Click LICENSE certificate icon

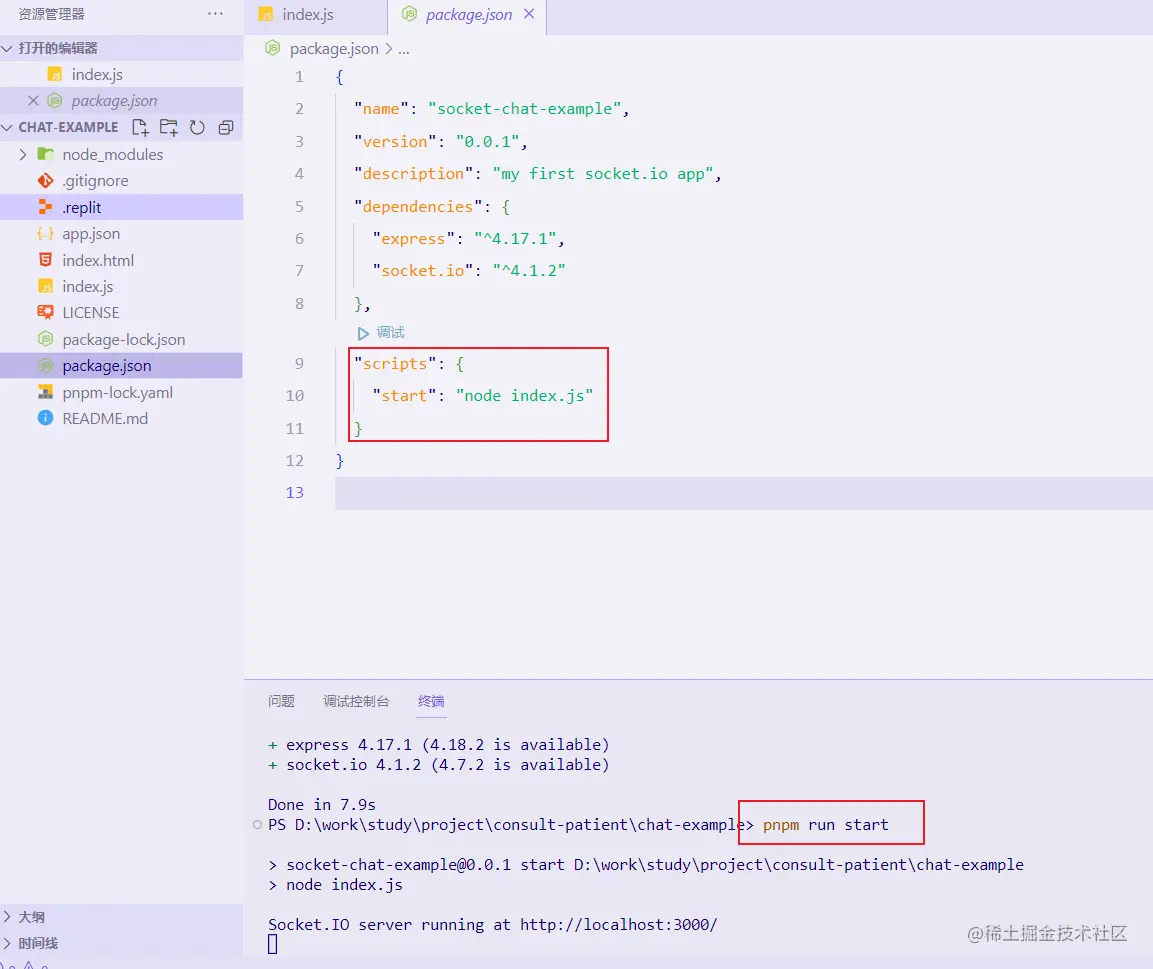click(x=45, y=312)
